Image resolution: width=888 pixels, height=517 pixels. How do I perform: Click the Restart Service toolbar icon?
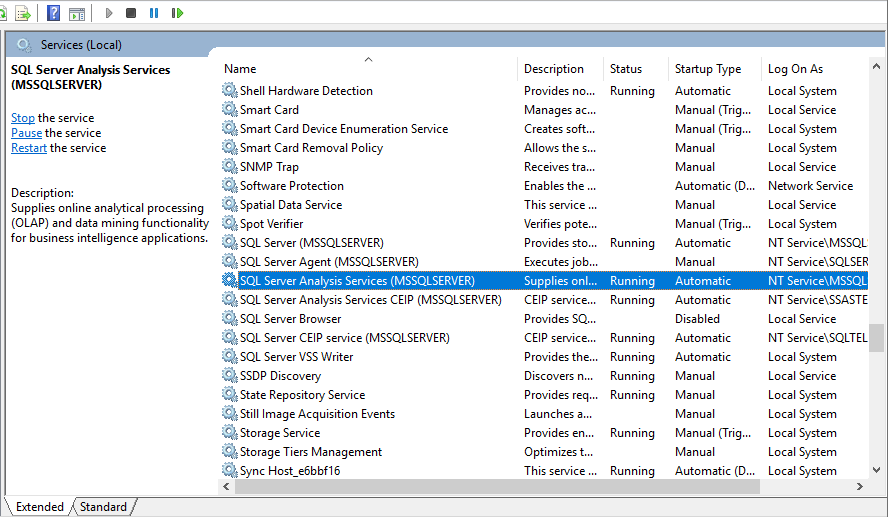[177, 13]
